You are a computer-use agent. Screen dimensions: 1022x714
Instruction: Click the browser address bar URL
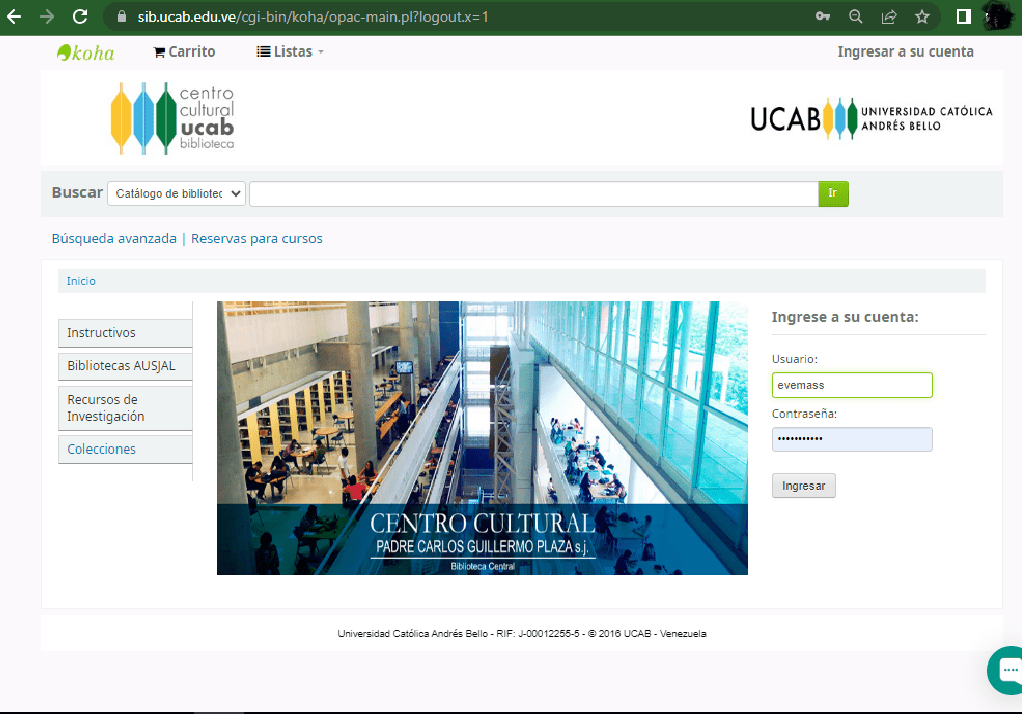pos(313,17)
